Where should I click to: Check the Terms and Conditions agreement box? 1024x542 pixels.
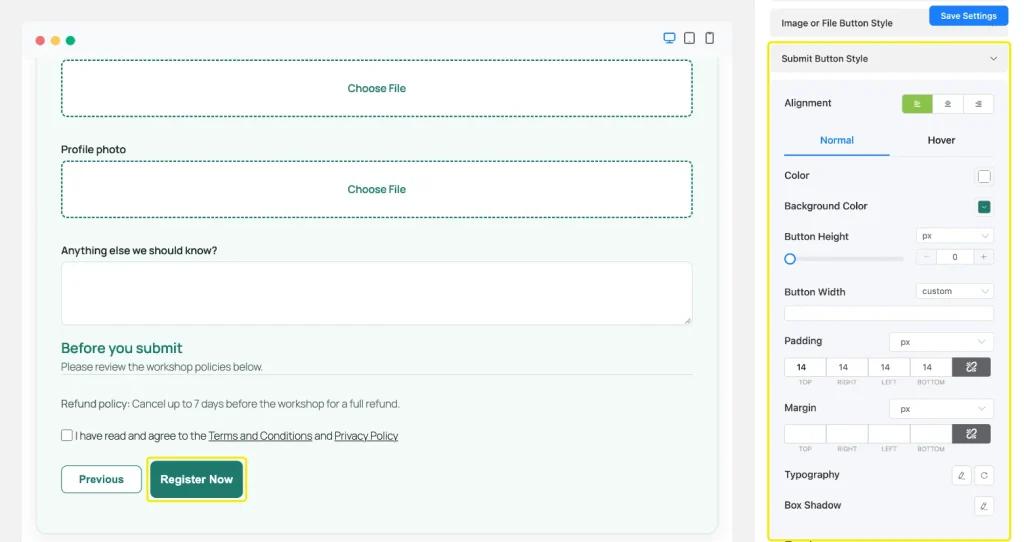tap(67, 435)
